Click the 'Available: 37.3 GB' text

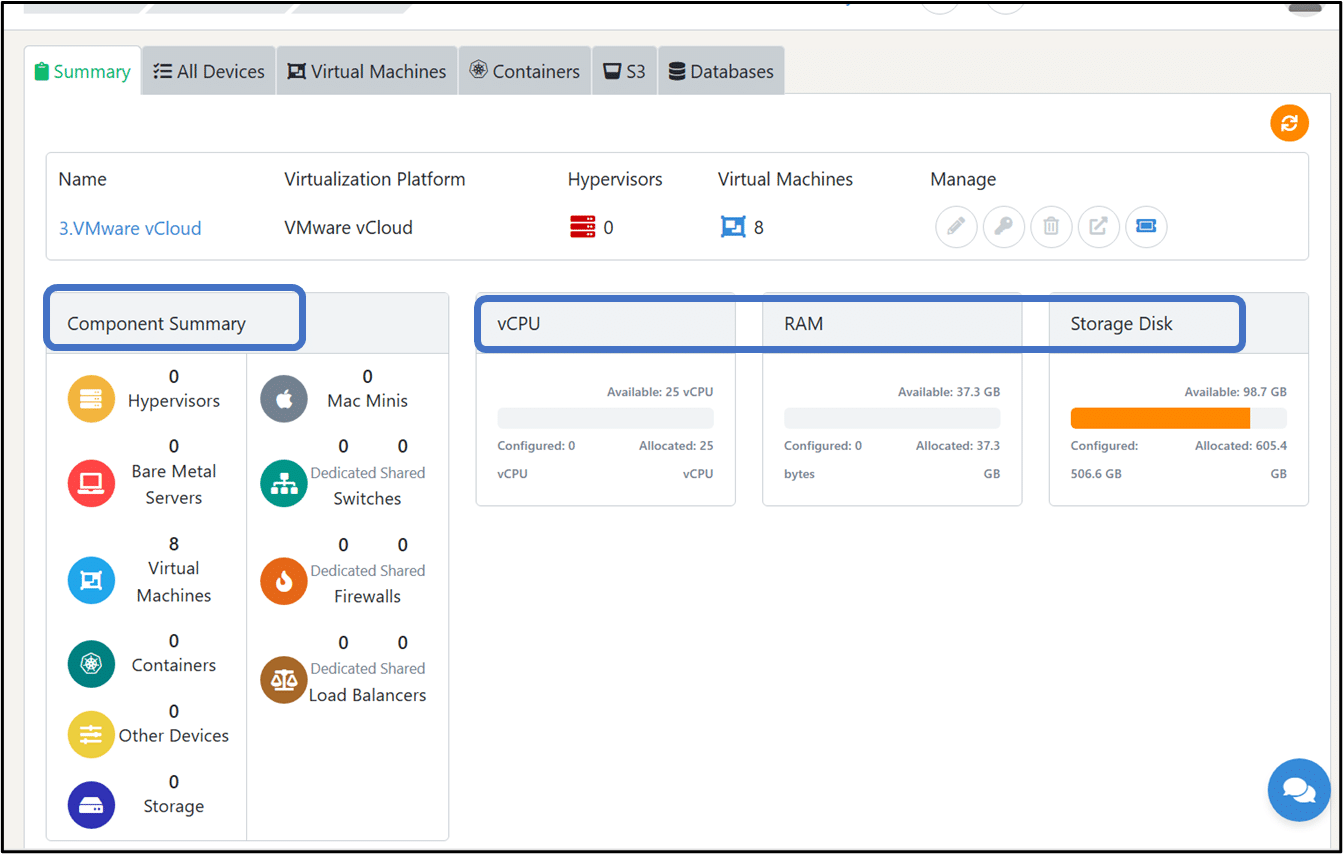[949, 392]
